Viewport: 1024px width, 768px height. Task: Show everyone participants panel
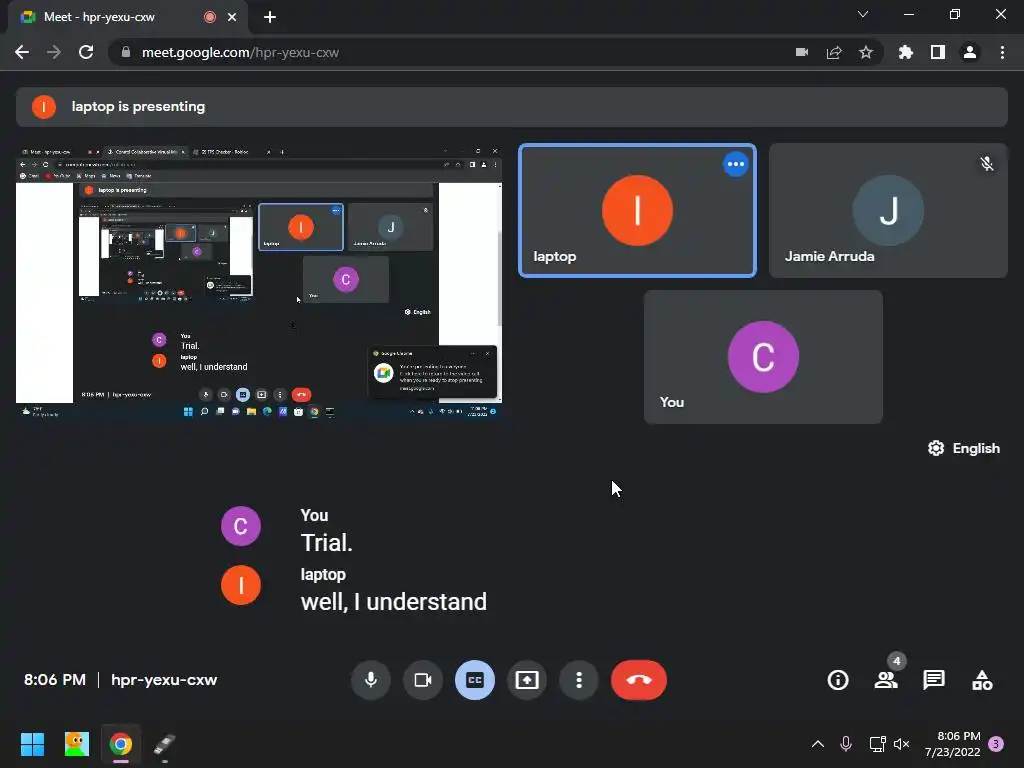pyautogui.click(x=886, y=680)
